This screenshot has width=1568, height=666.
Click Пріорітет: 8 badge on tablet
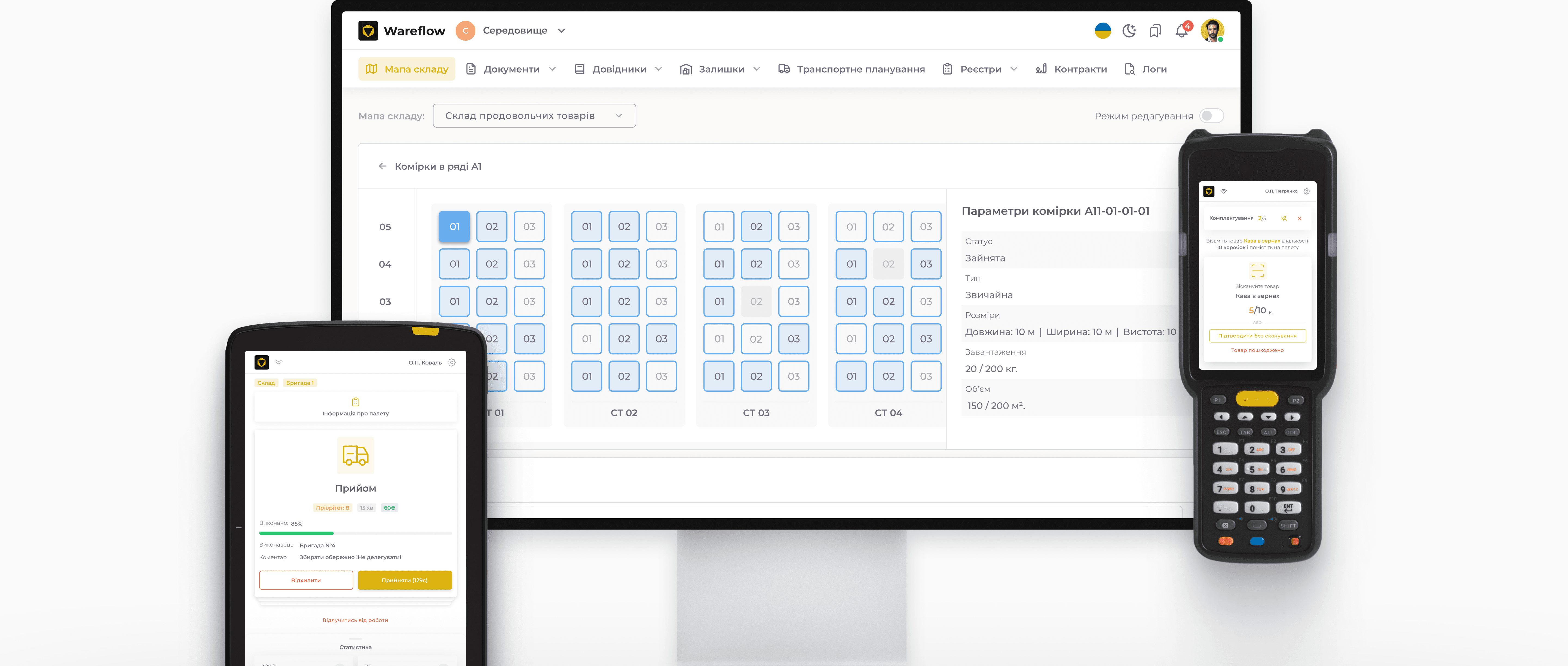click(332, 508)
